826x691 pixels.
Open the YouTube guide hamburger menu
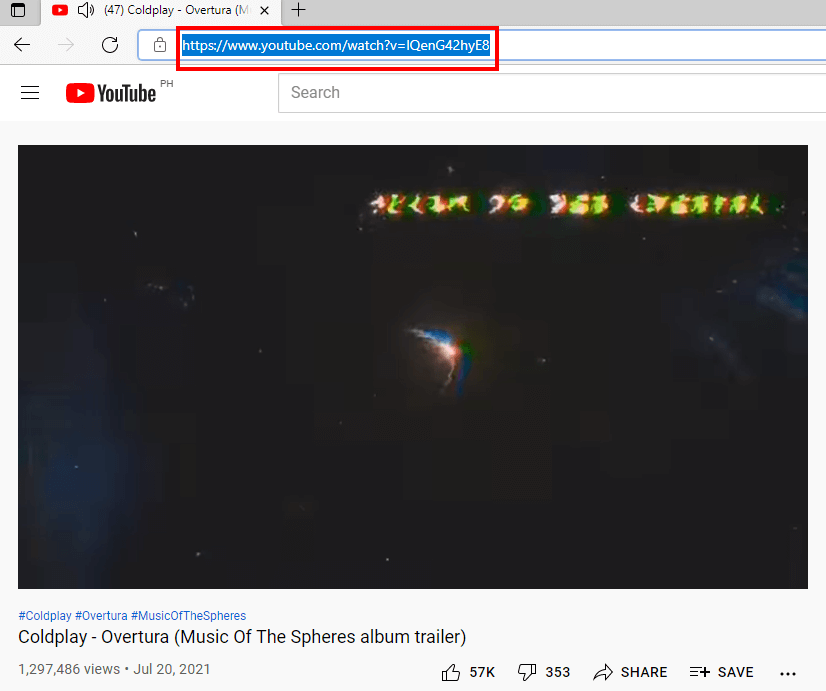pos(30,93)
